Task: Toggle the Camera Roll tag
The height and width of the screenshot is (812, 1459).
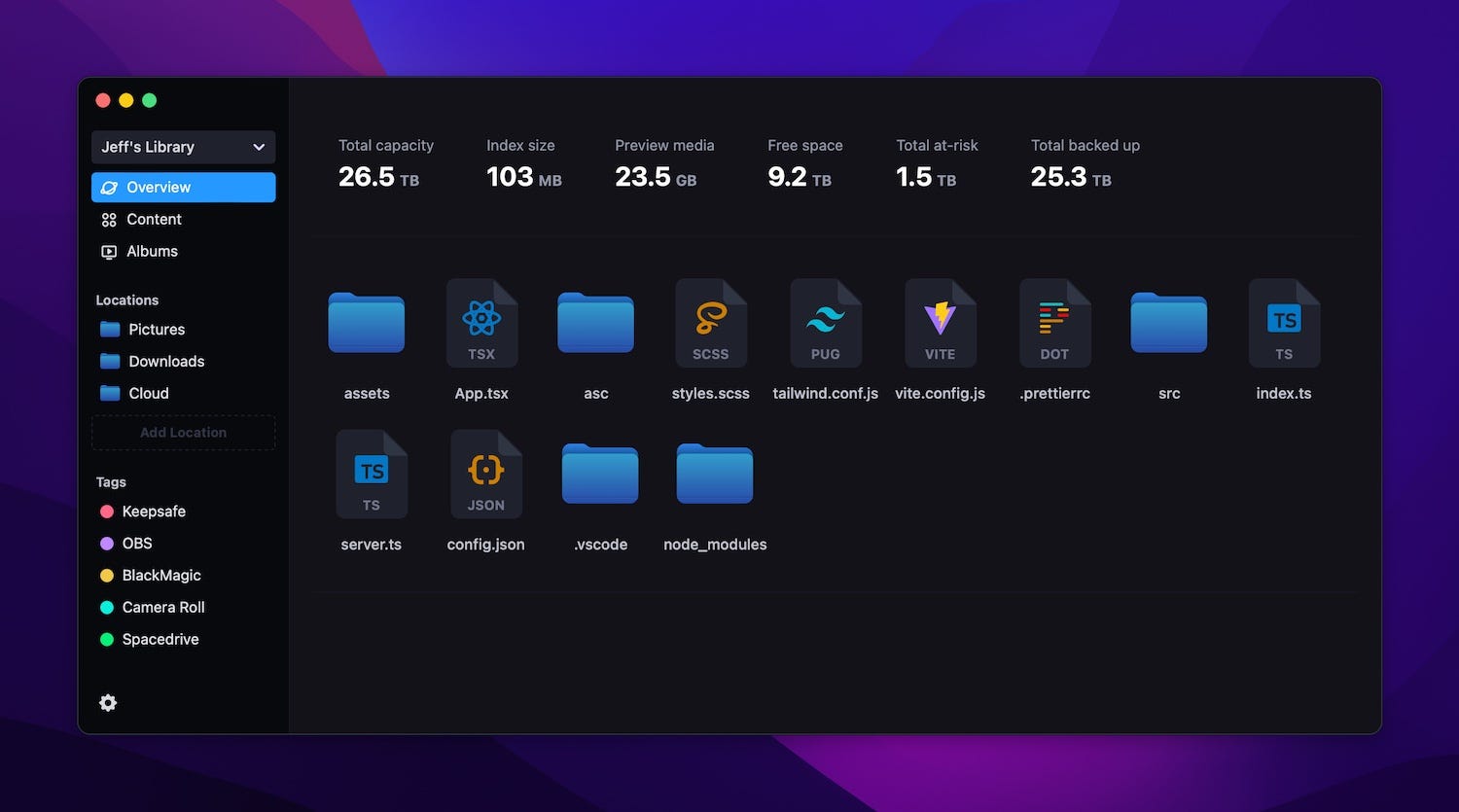Action: click(163, 607)
